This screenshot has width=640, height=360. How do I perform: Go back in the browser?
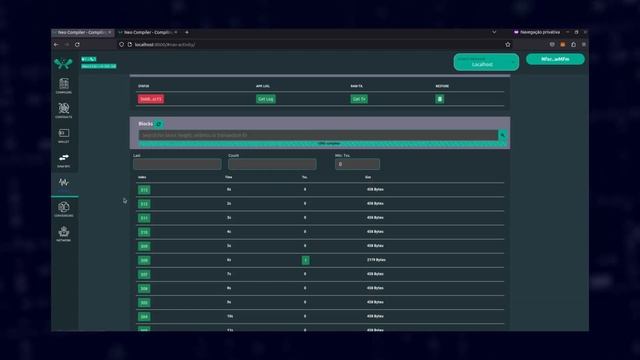point(56,44)
